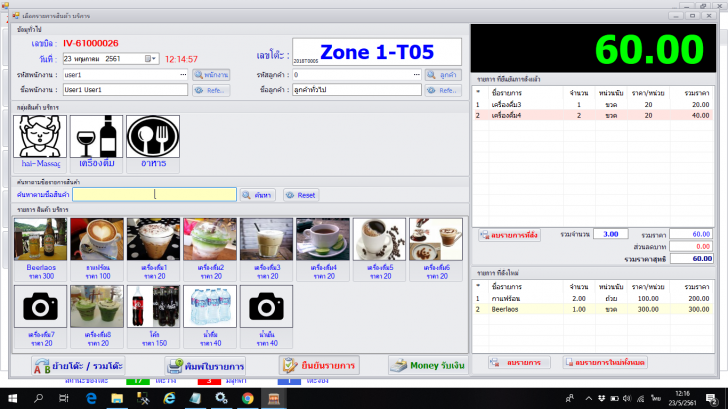Pick the เครื่องดื่ม2 green drink tile

[210, 249]
